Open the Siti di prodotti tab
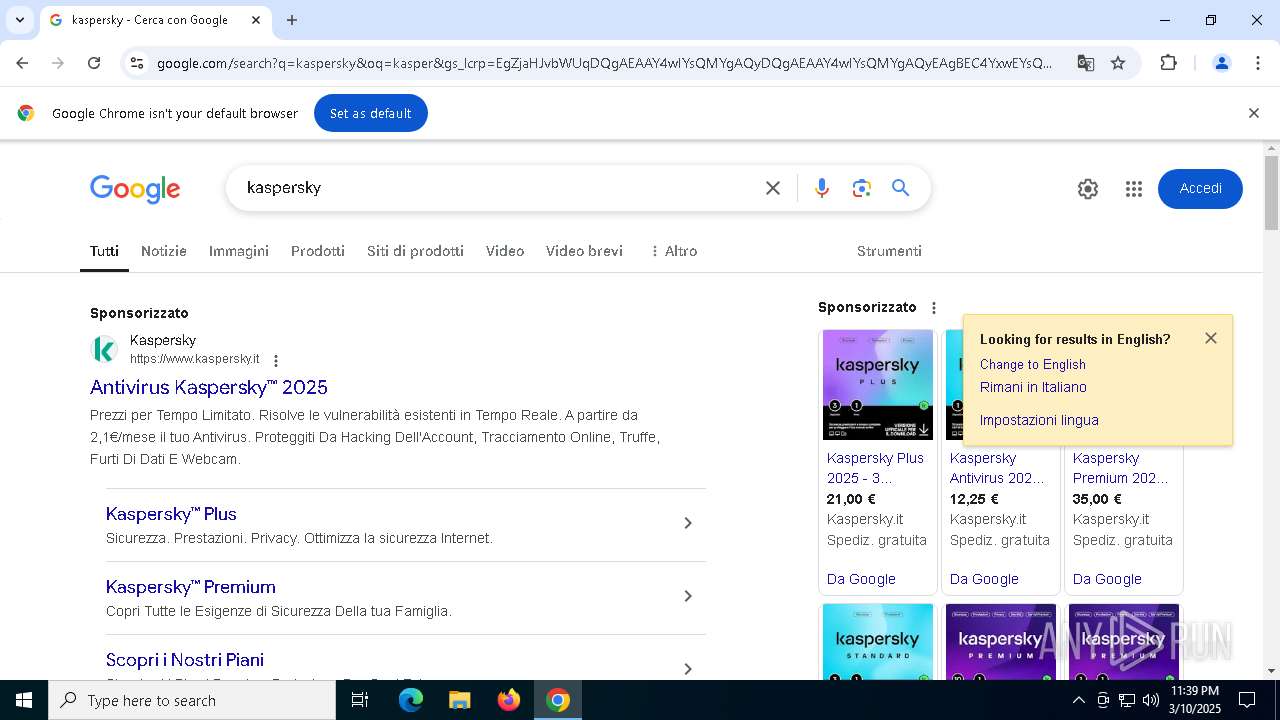This screenshot has height=720, width=1280. point(415,251)
